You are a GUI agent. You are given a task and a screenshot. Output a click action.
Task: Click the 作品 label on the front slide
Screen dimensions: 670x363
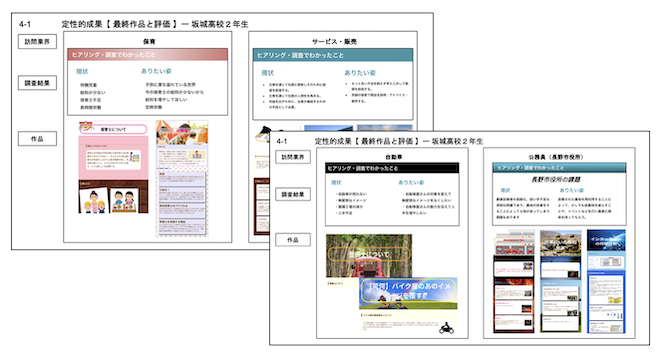pos(293,240)
